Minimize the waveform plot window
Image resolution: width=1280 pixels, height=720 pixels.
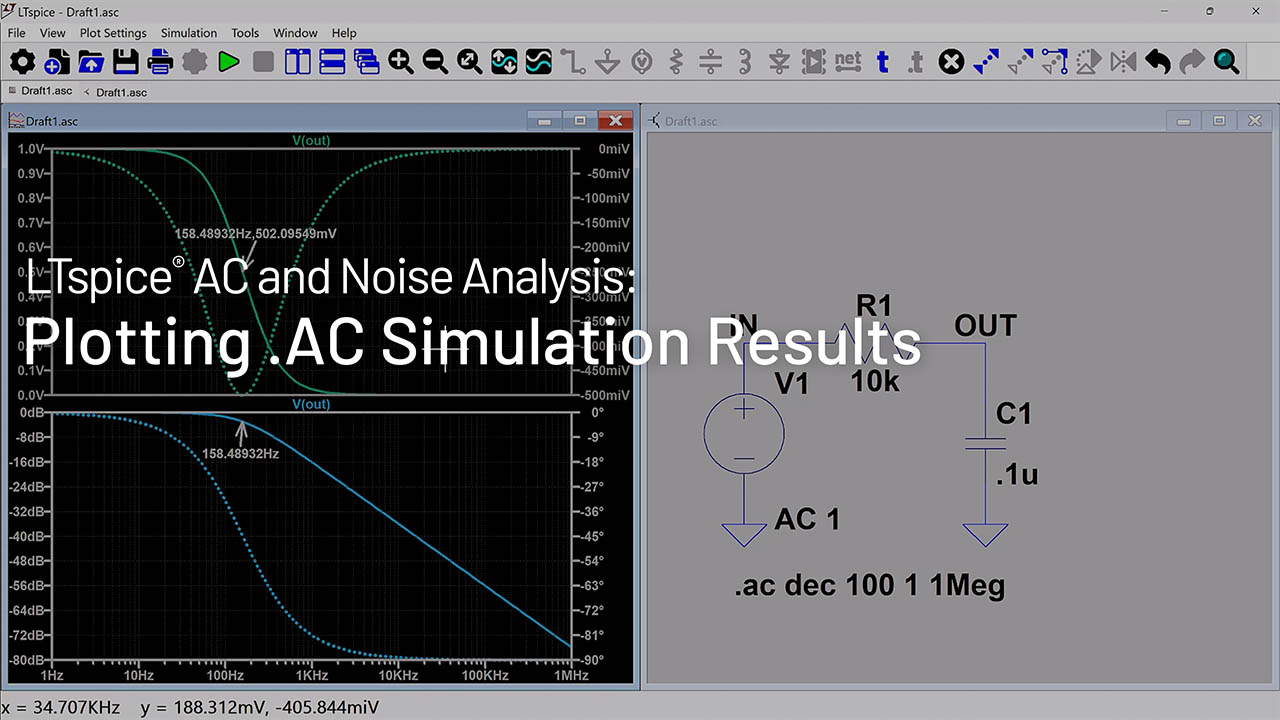(x=545, y=121)
